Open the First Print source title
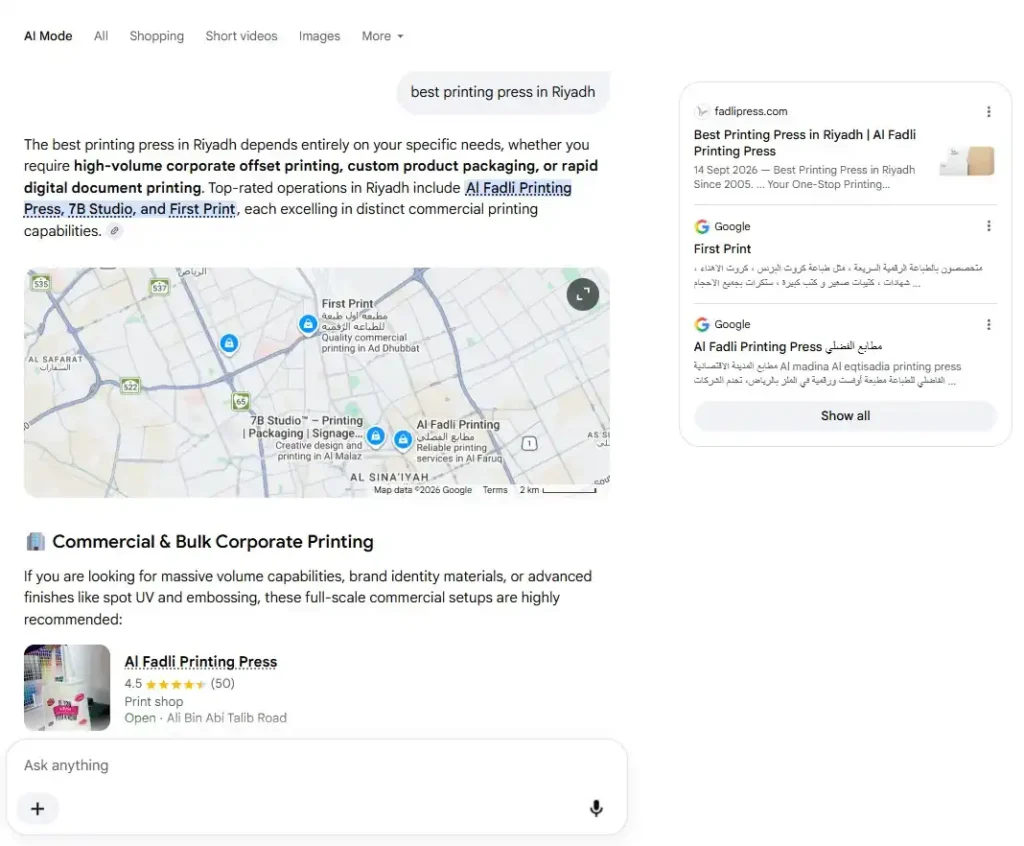1024x846 pixels. (x=722, y=249)
